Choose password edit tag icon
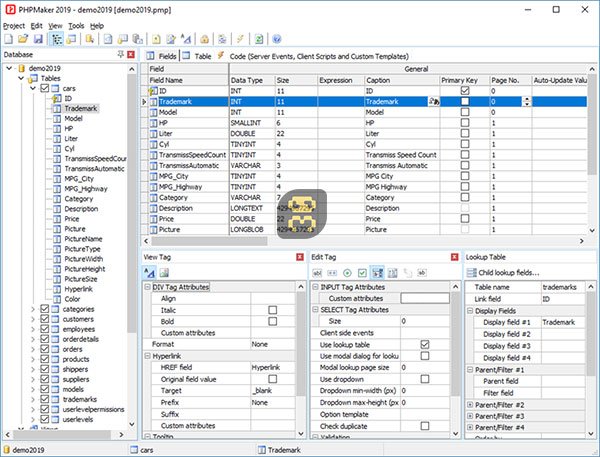This screenshot has width=600, height=457. tap(332, 273)
